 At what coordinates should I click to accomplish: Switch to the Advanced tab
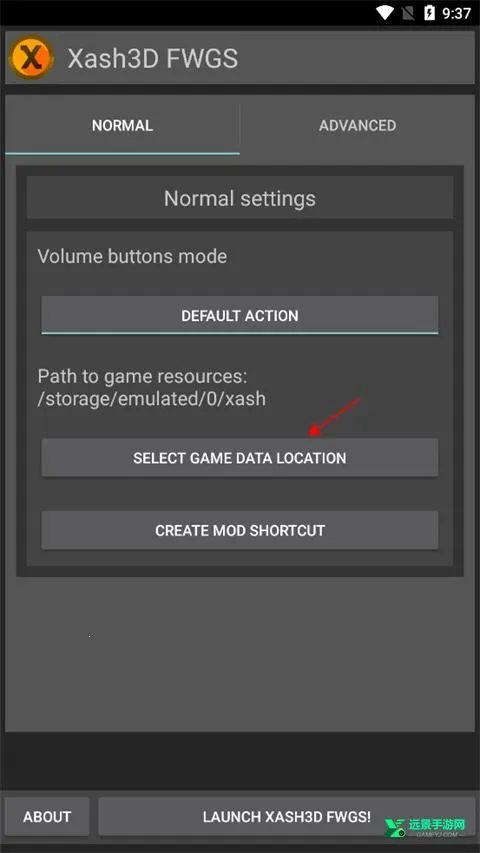pos(357,126)
